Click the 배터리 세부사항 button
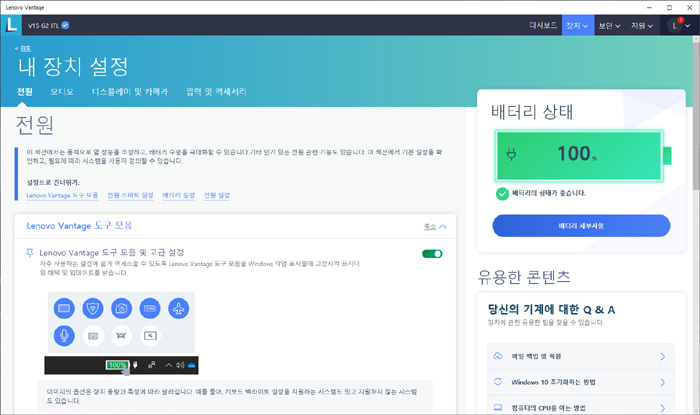 point(581,226)
